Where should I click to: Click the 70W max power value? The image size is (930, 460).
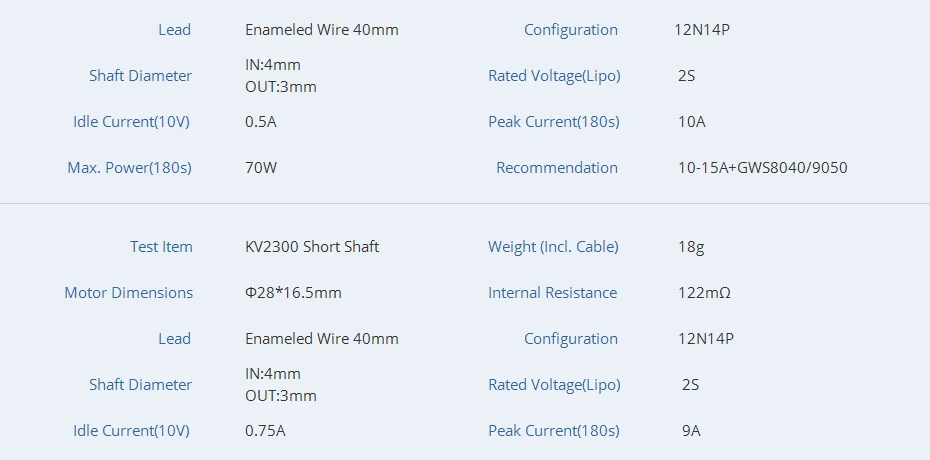tap(261, 168)
